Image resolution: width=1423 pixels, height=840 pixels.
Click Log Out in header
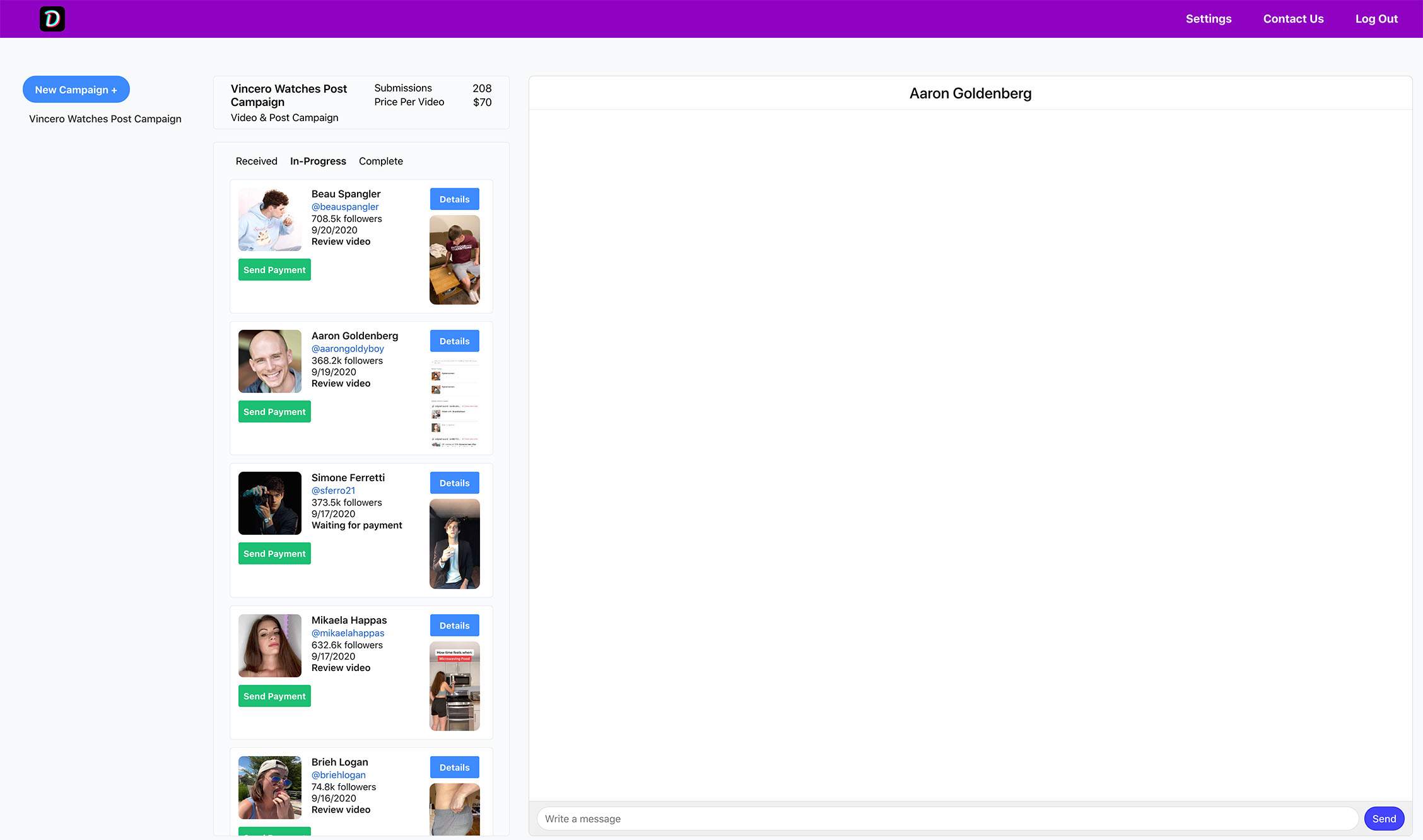click(x=1376, y=19)
